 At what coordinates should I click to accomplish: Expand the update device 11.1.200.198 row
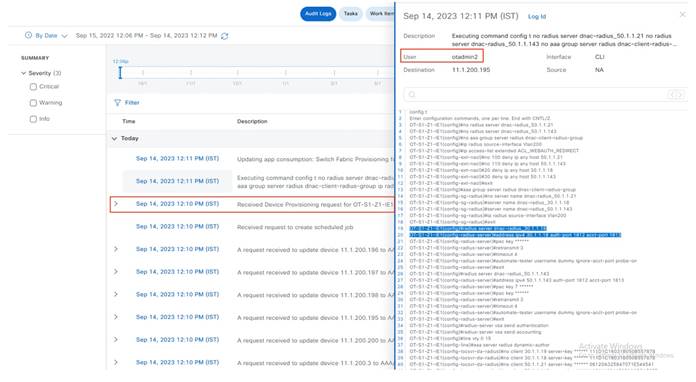(116, 294)
